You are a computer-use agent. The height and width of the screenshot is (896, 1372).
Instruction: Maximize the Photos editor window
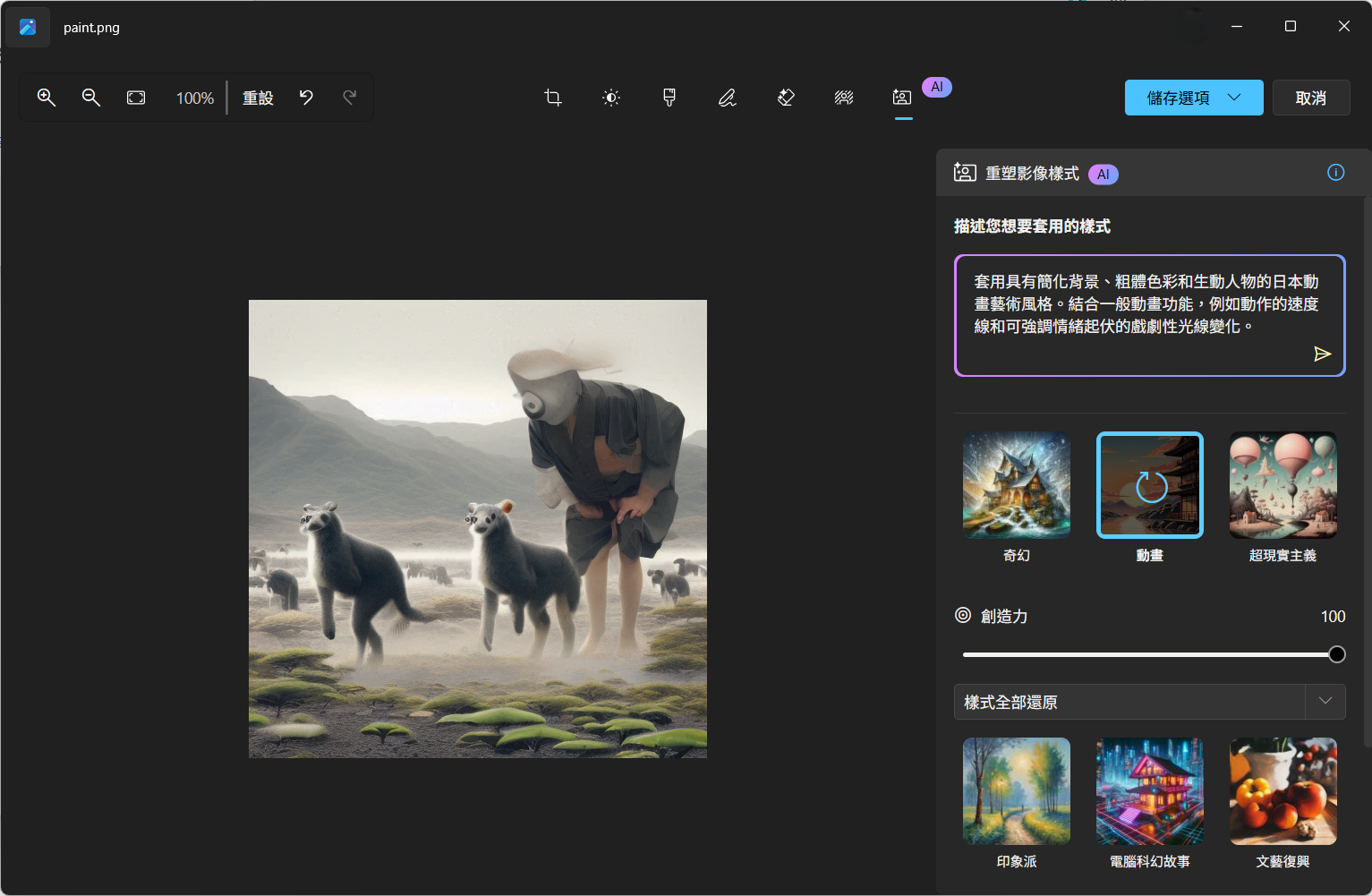coord(1291,26)
